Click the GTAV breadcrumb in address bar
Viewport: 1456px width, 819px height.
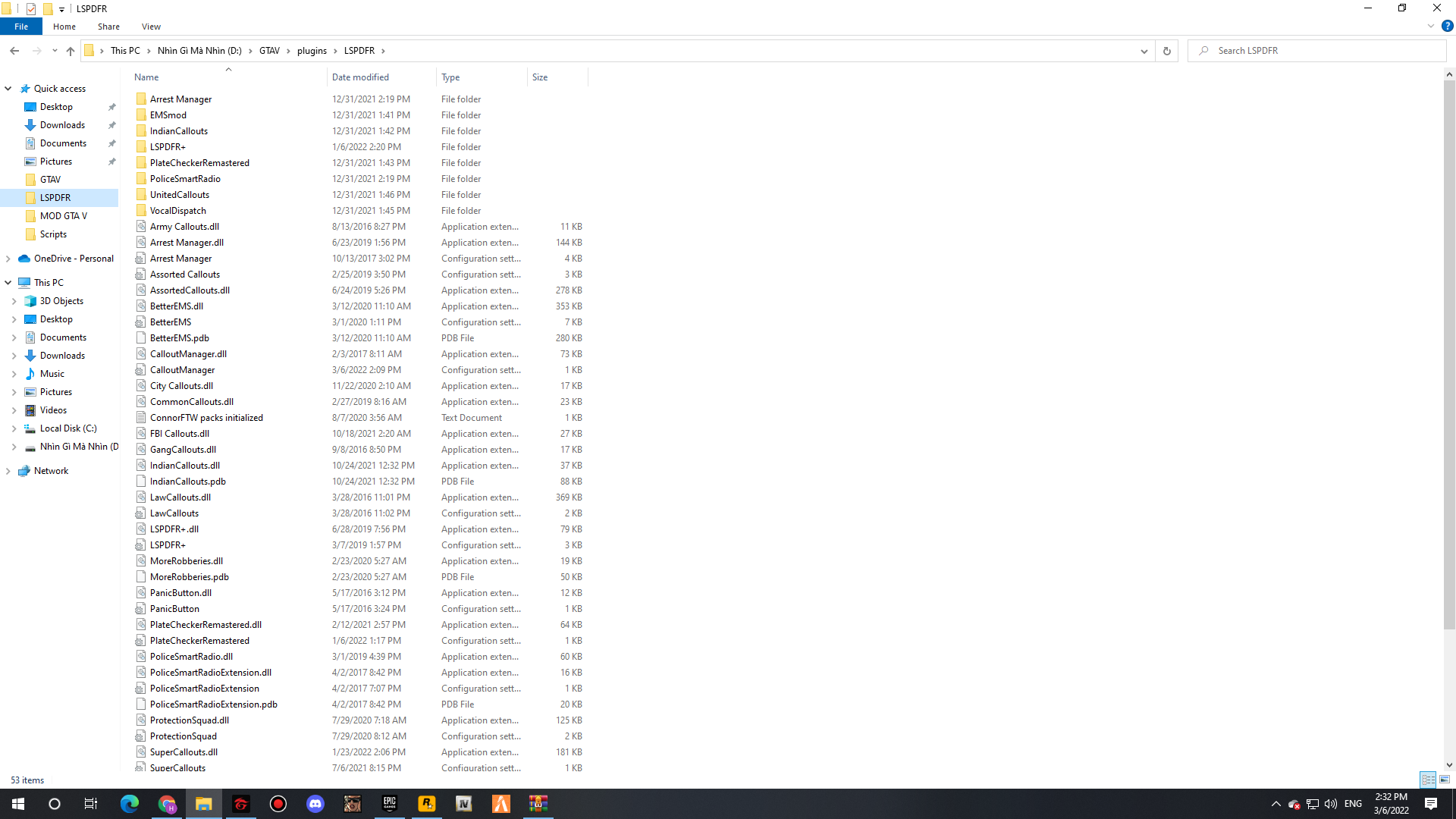[269, 51]
